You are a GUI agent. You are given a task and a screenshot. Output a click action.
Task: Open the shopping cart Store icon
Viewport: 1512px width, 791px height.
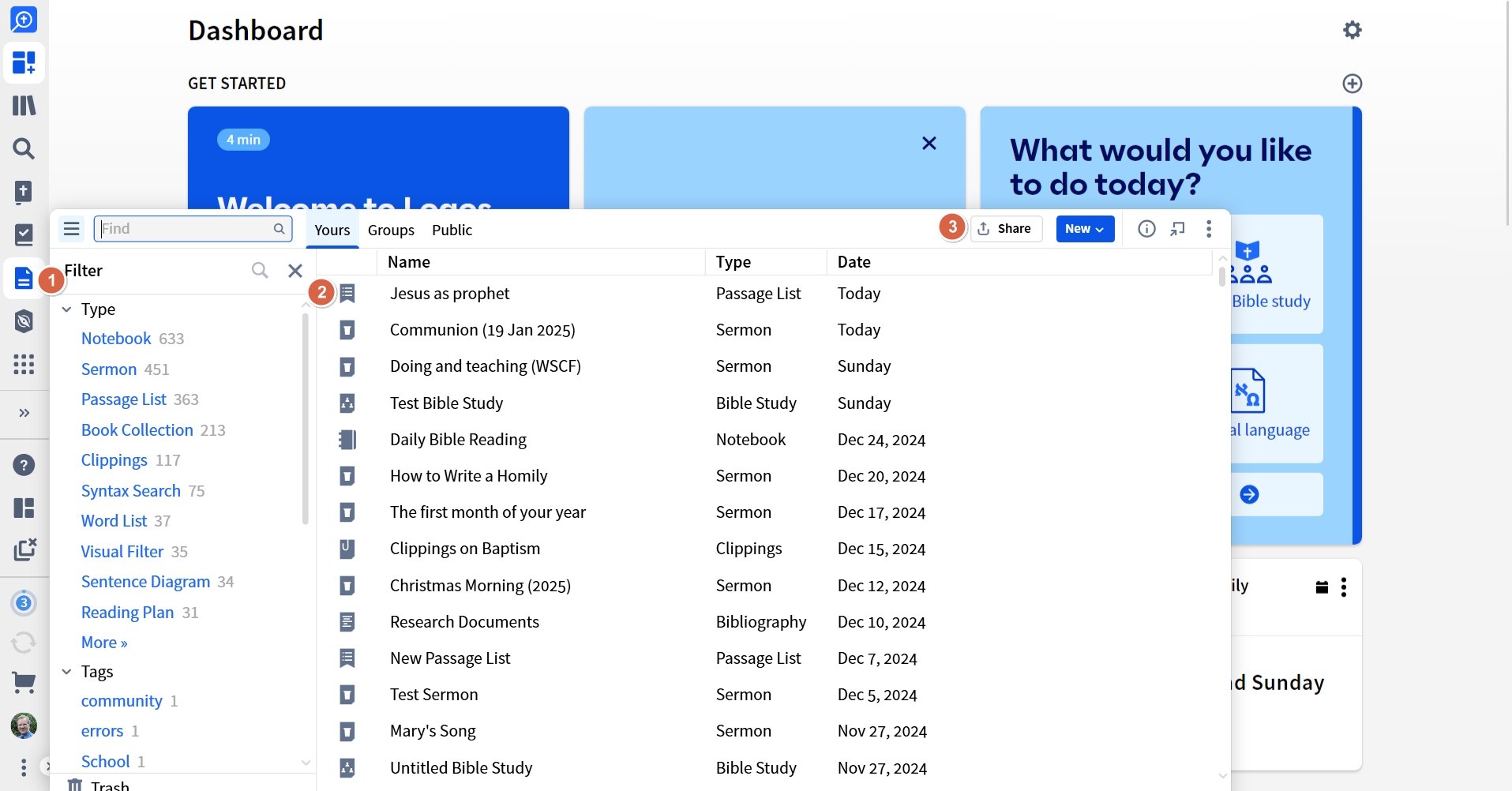point(24,683)
